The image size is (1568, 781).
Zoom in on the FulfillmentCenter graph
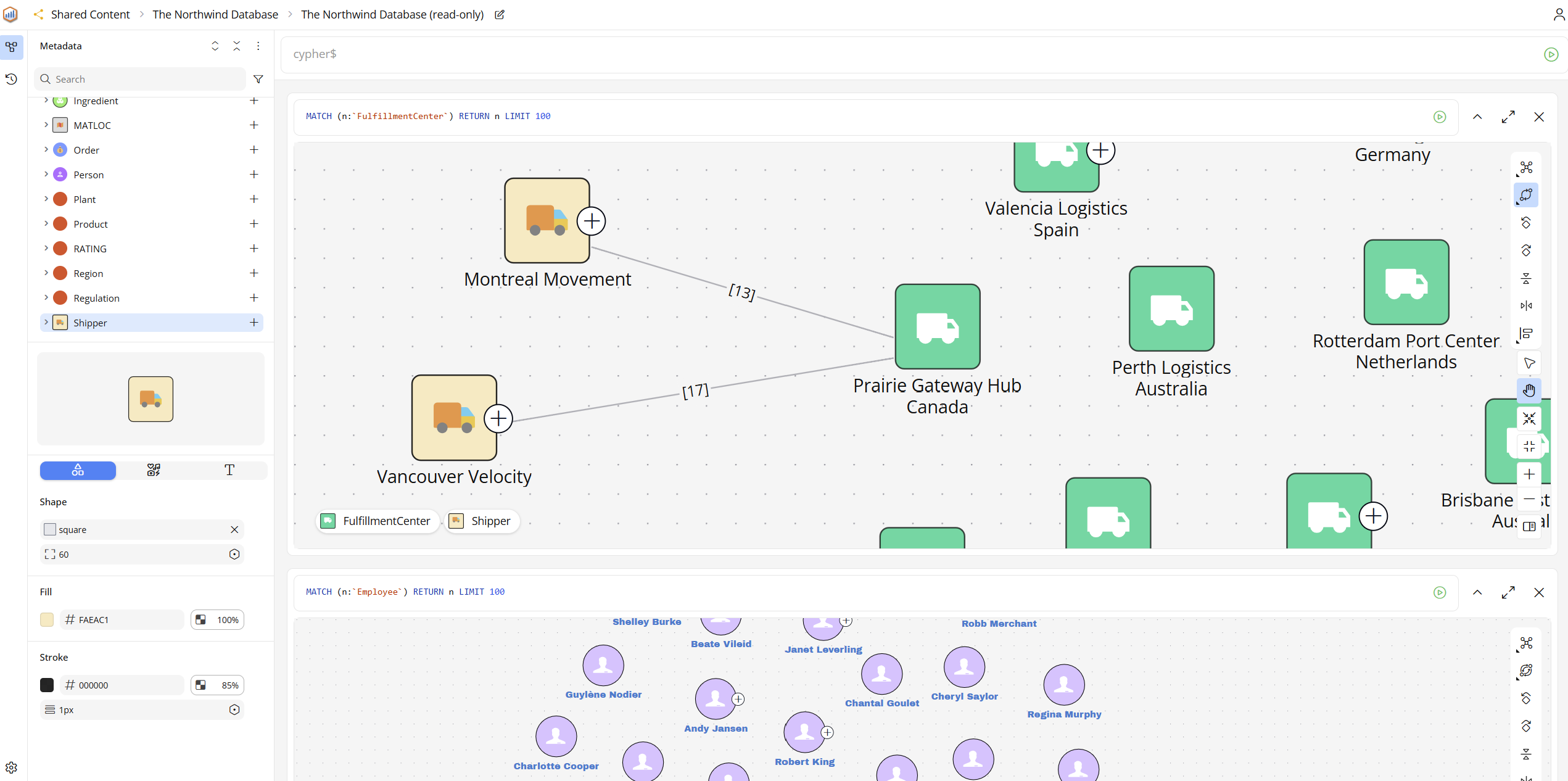click(1529, 474)
